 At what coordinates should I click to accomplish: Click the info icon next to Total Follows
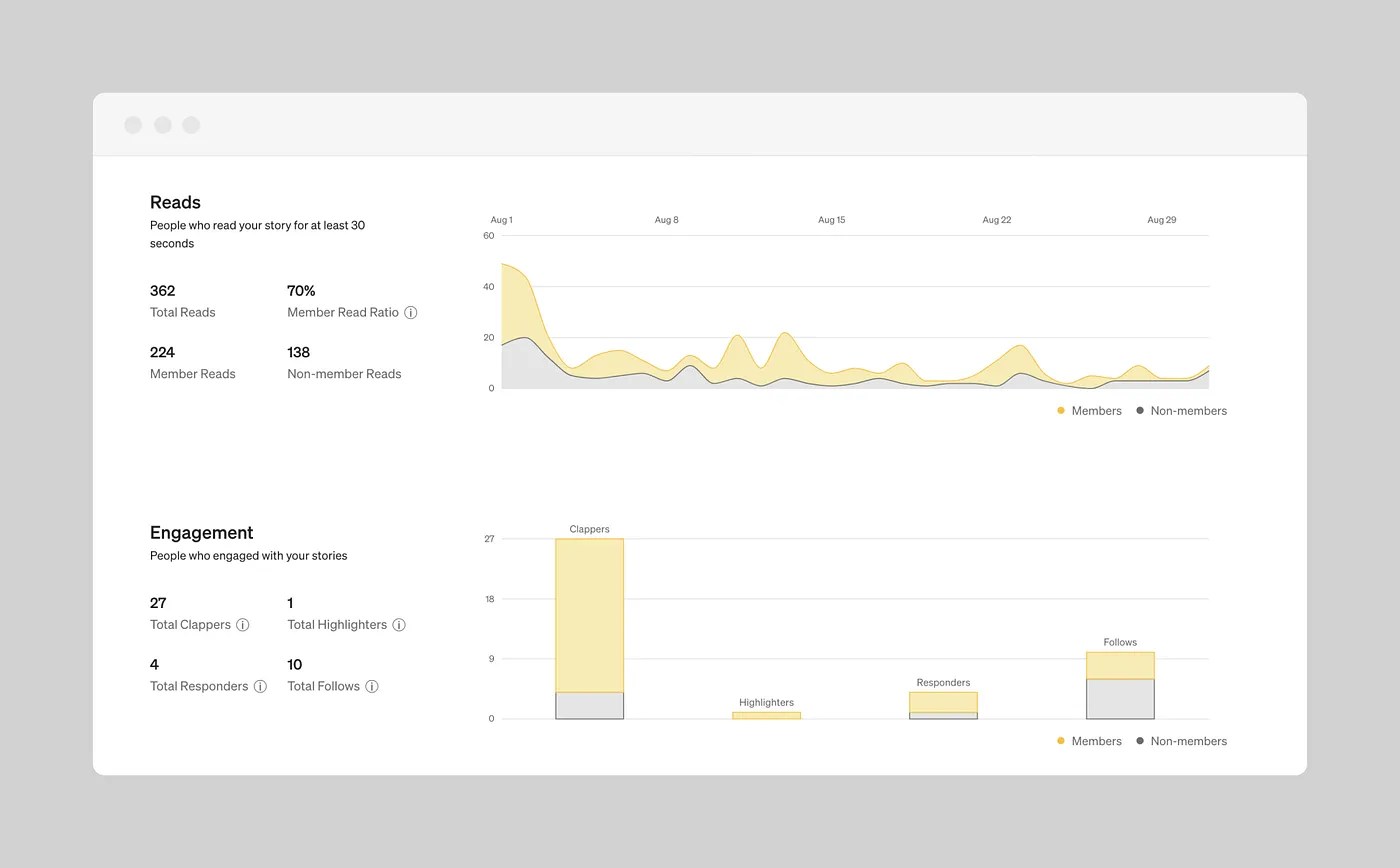pos(372,687)
